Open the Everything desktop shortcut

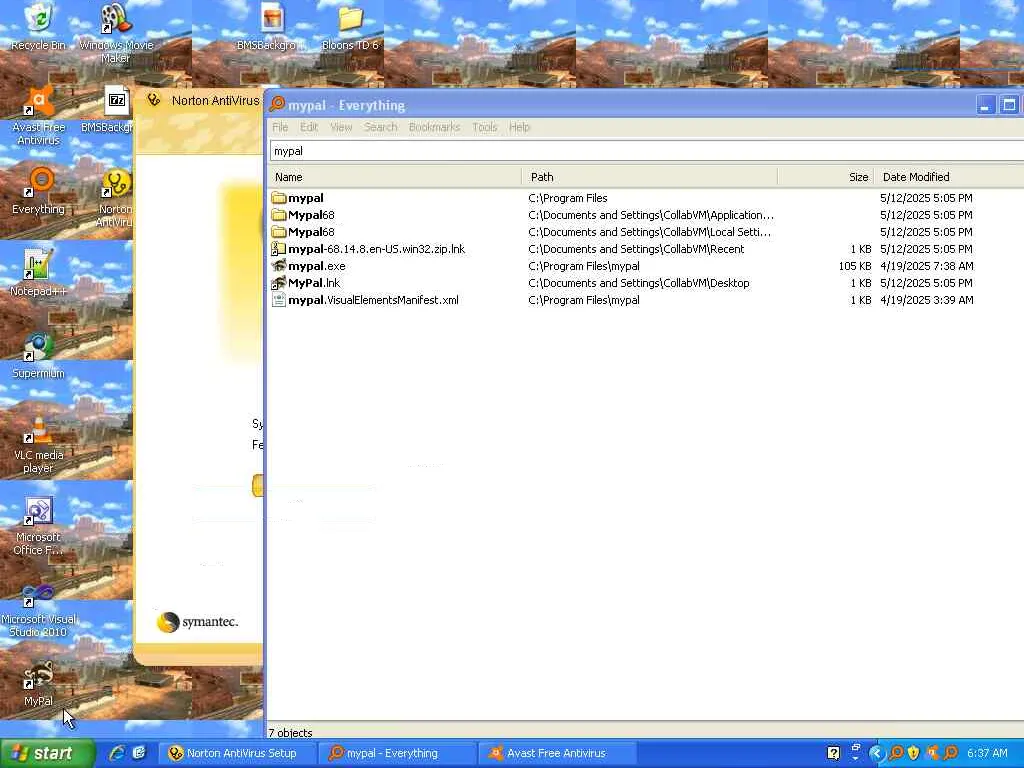click(x=39, y=191)
